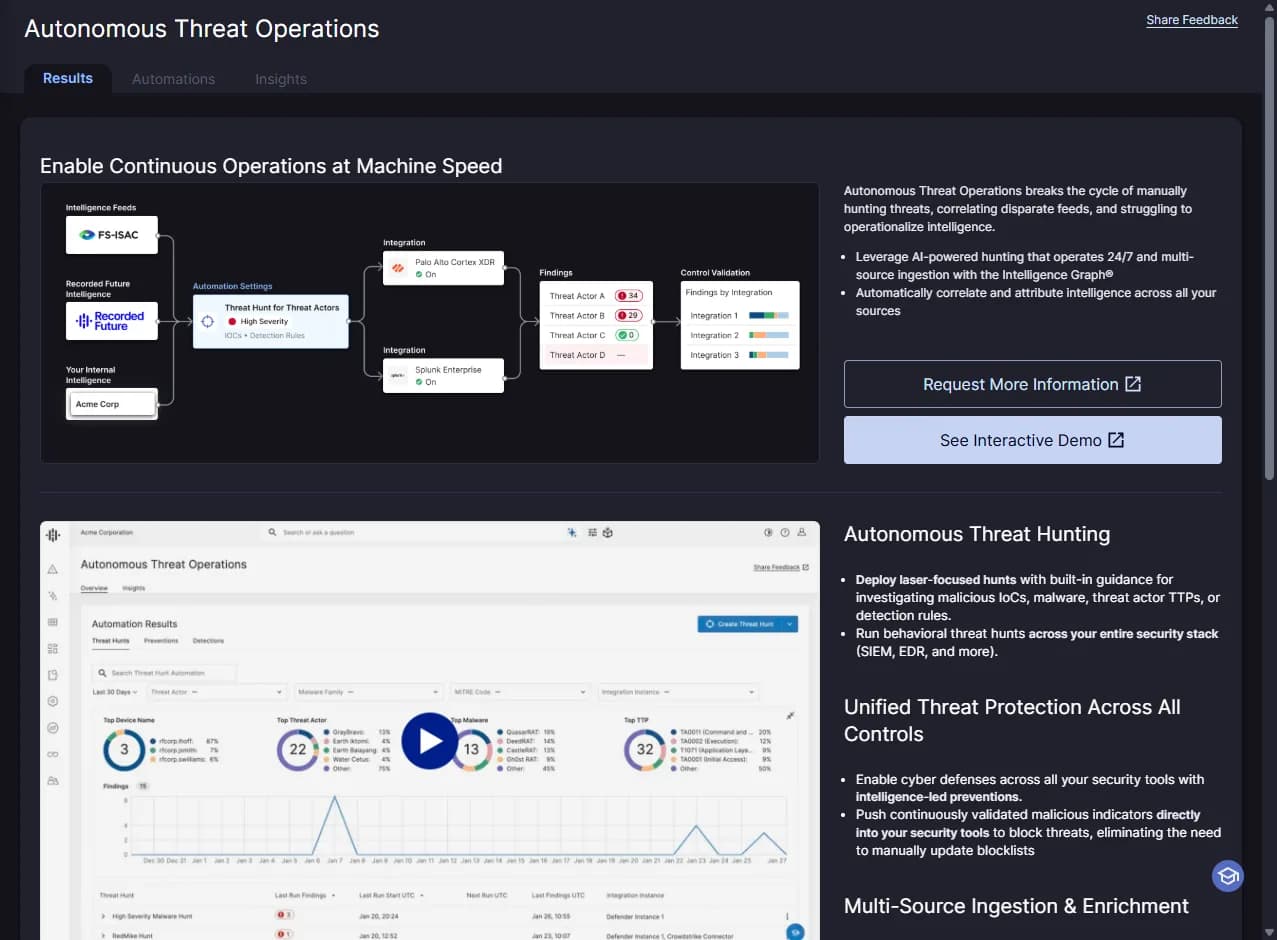Click the Autonomous Threat Operations page title

coord(202,28)
